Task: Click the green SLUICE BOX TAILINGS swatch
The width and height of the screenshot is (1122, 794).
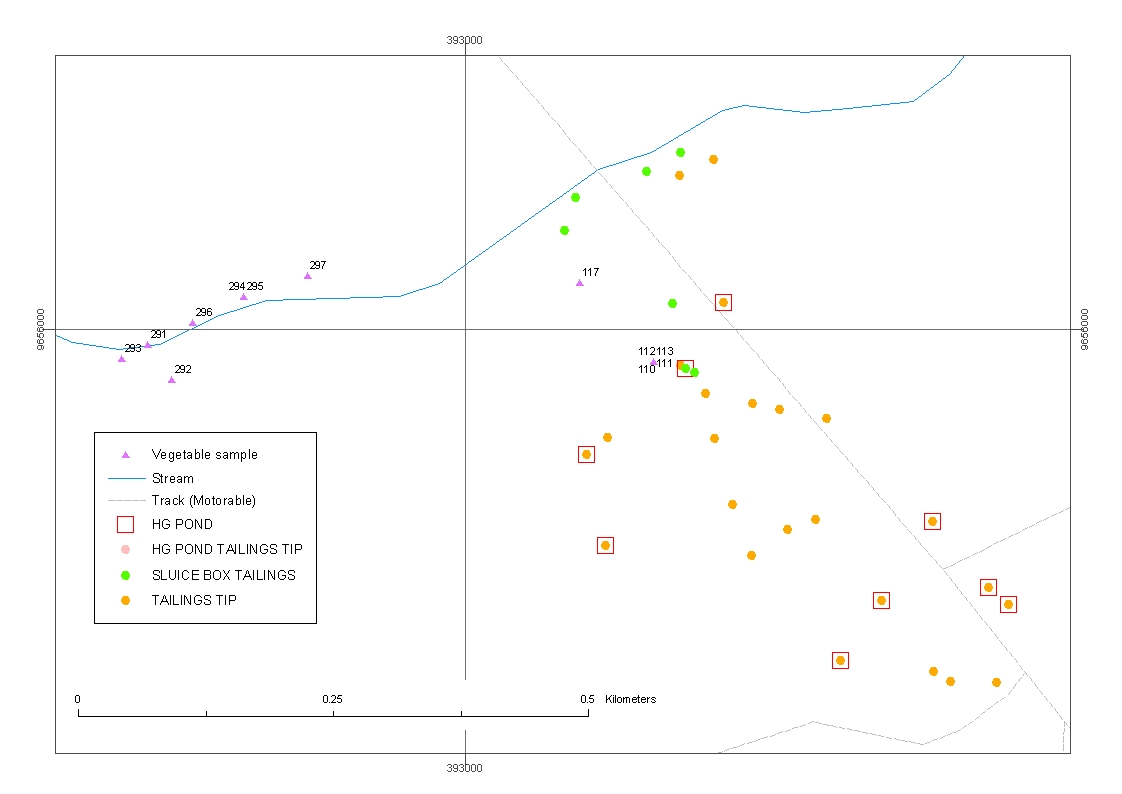Action: coord(126,575)
